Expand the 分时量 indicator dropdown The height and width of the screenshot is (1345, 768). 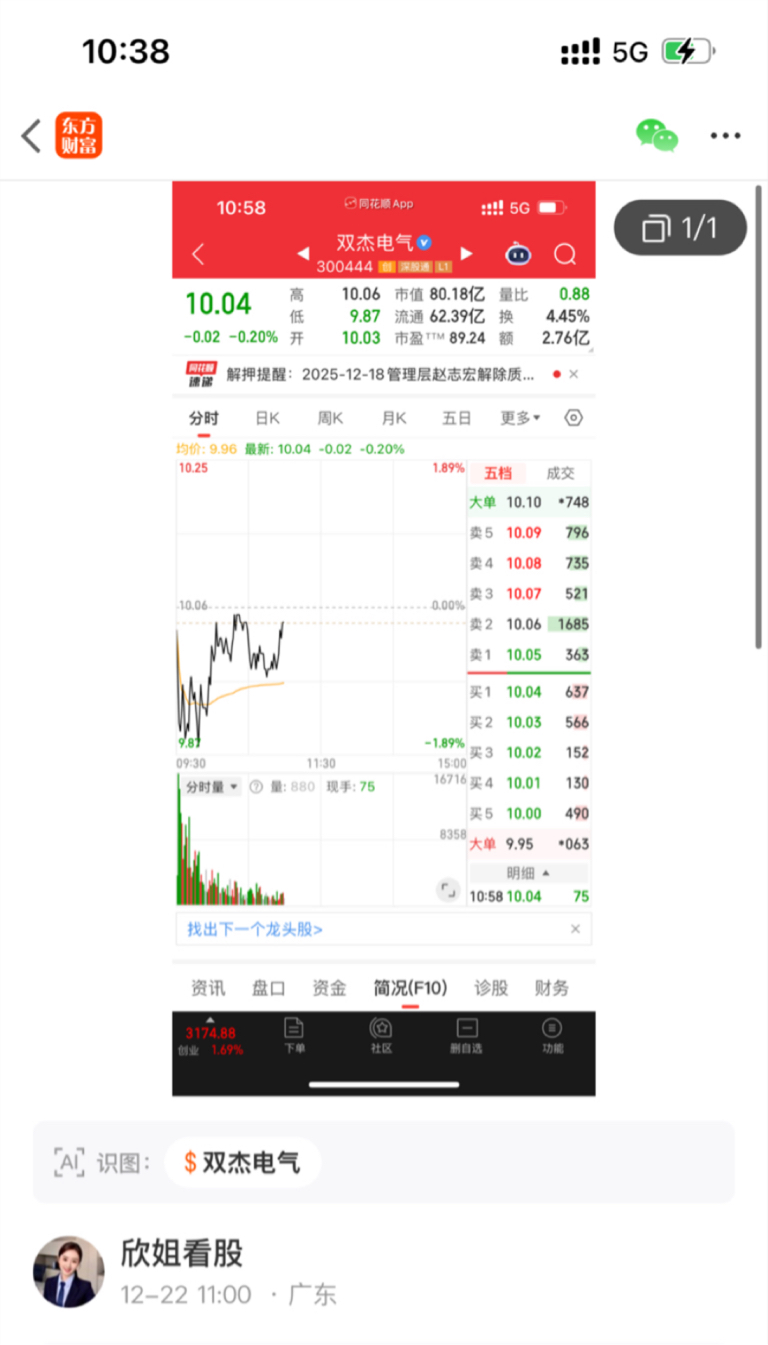point(212,787)
